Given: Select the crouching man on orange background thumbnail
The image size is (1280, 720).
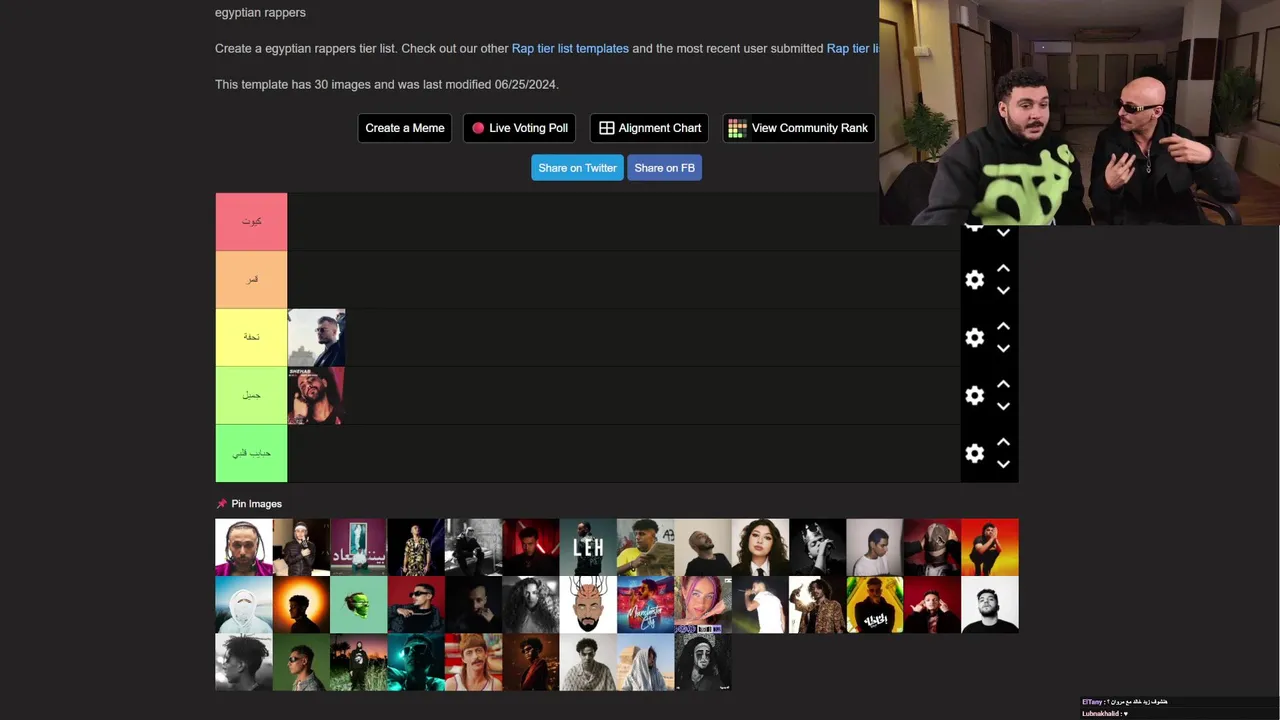Looking at the screenshot, I should pyautogui.click(x=990, y=547).
